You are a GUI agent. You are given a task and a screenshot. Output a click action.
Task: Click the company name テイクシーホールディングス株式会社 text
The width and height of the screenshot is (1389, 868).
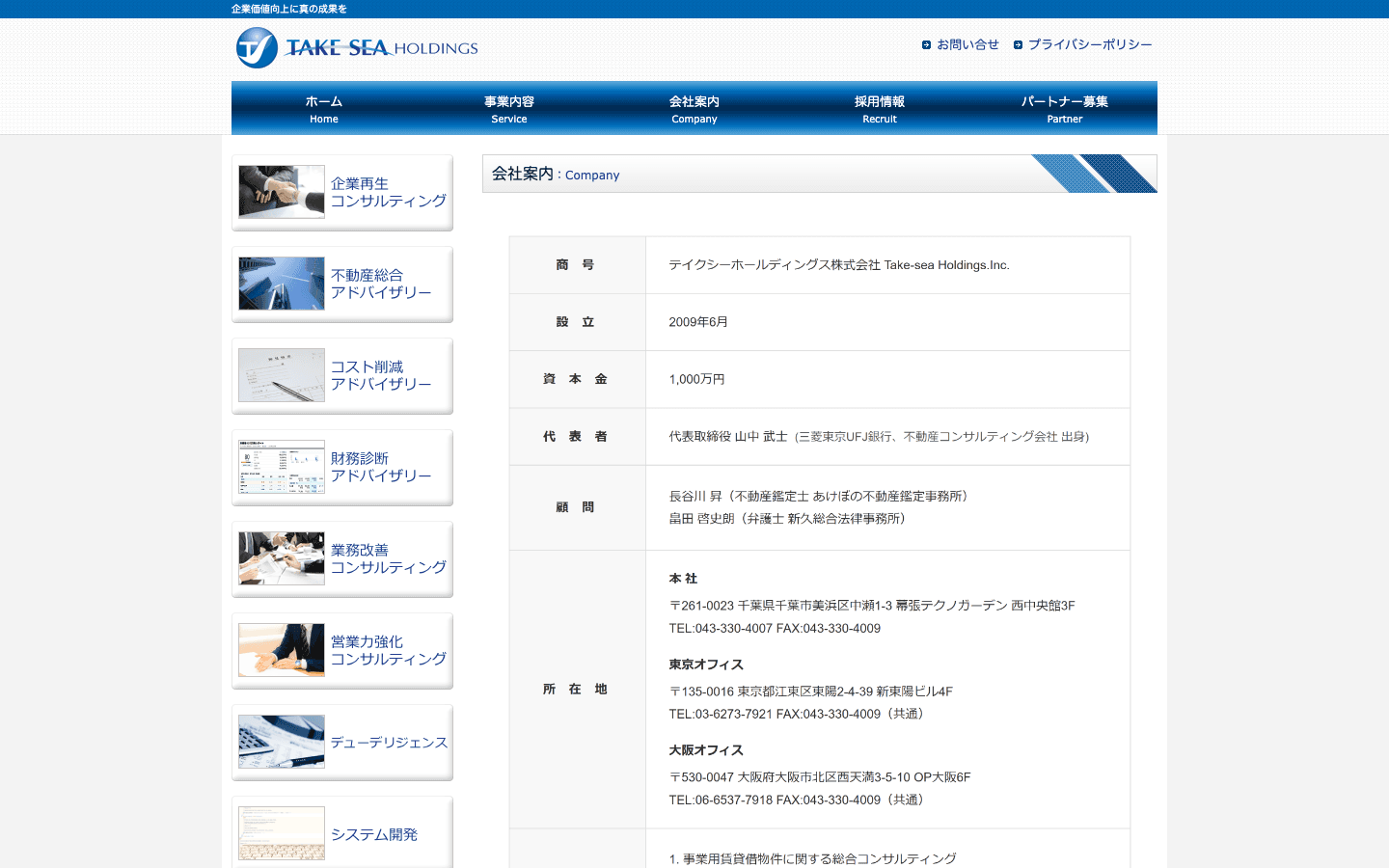pyautogui.click(x=839, y=265)
